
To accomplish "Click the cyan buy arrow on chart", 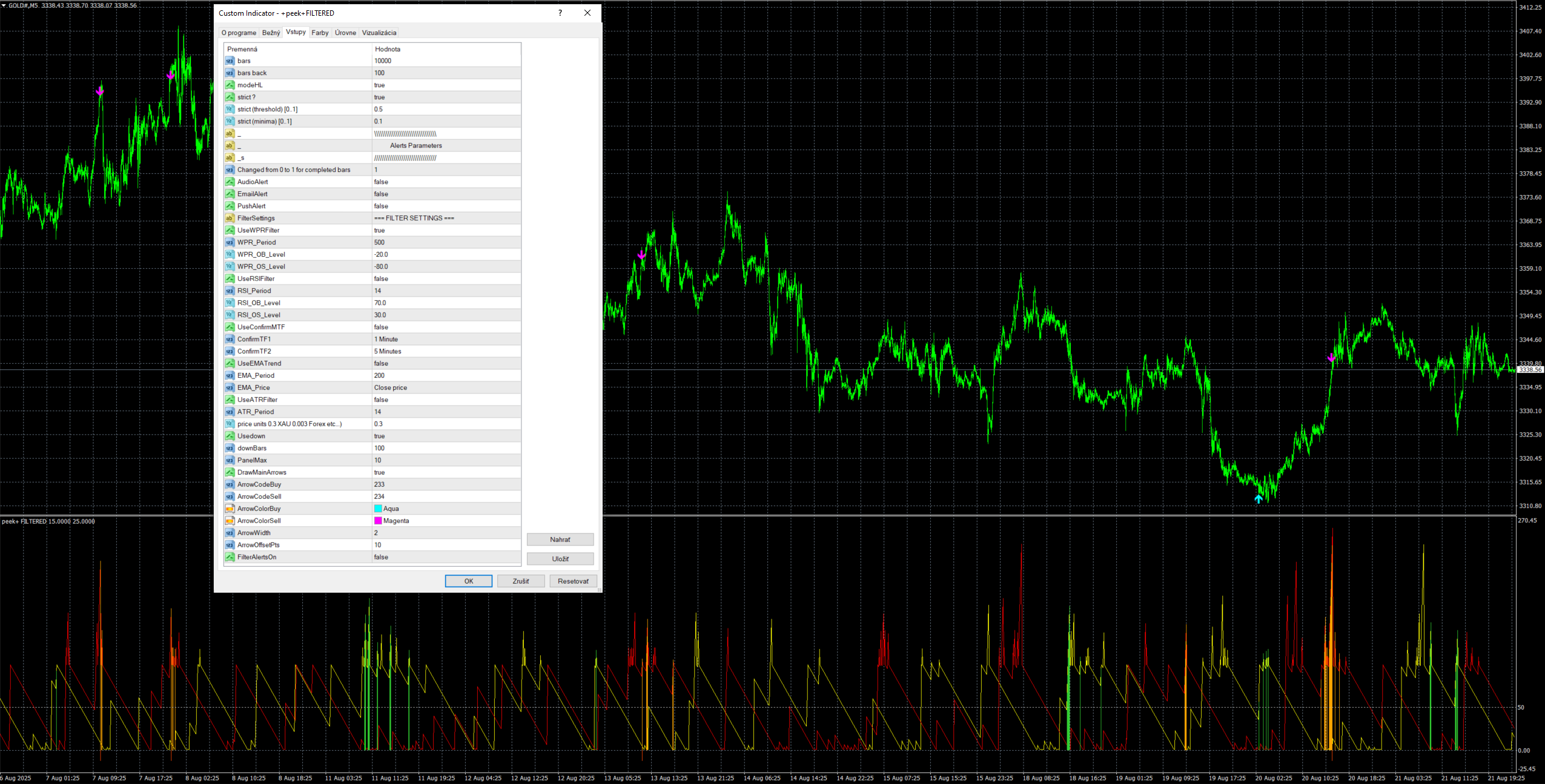I will 1259,499.
